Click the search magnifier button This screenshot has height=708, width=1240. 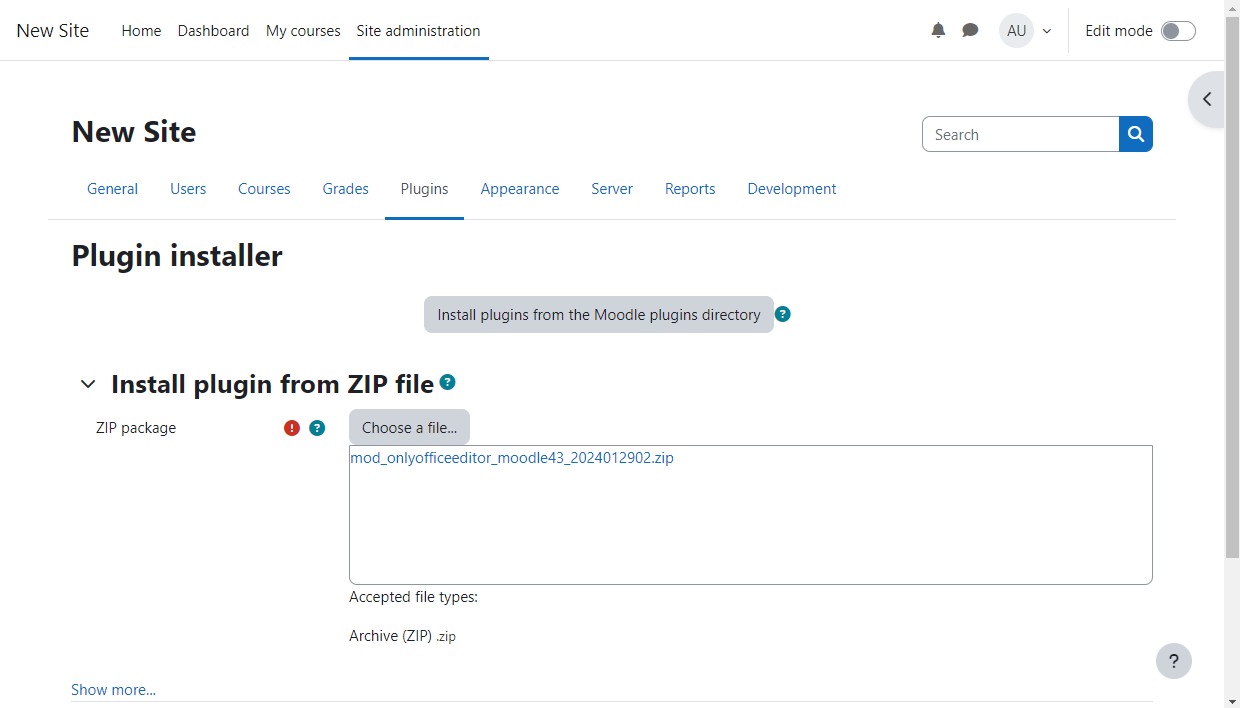tap(1136, 134)
